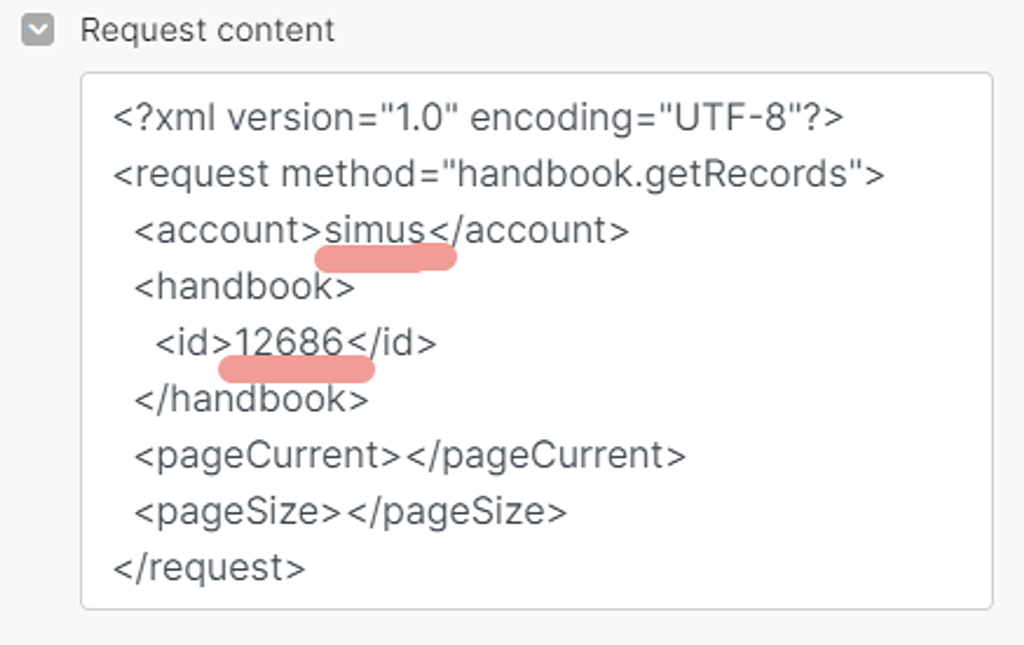This screenshot has height=645, width=1024.
Task: Click the opening account tag
Action: [229, 230]
